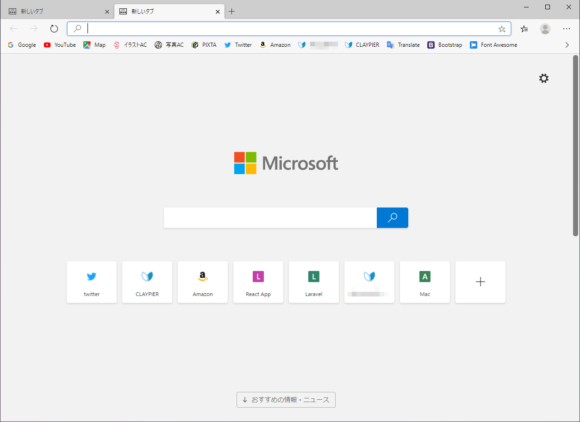
Task: Open the twitter quick link tile
Action: [92, 282]
